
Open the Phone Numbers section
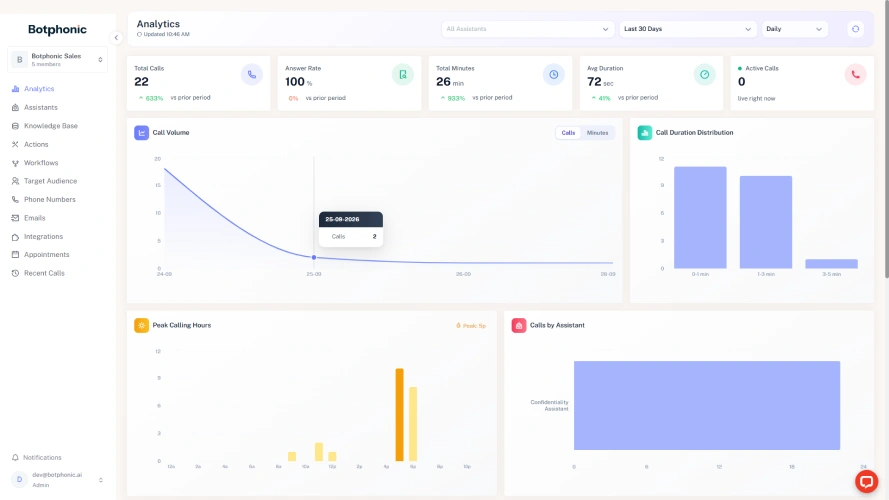tap(50, 200)
